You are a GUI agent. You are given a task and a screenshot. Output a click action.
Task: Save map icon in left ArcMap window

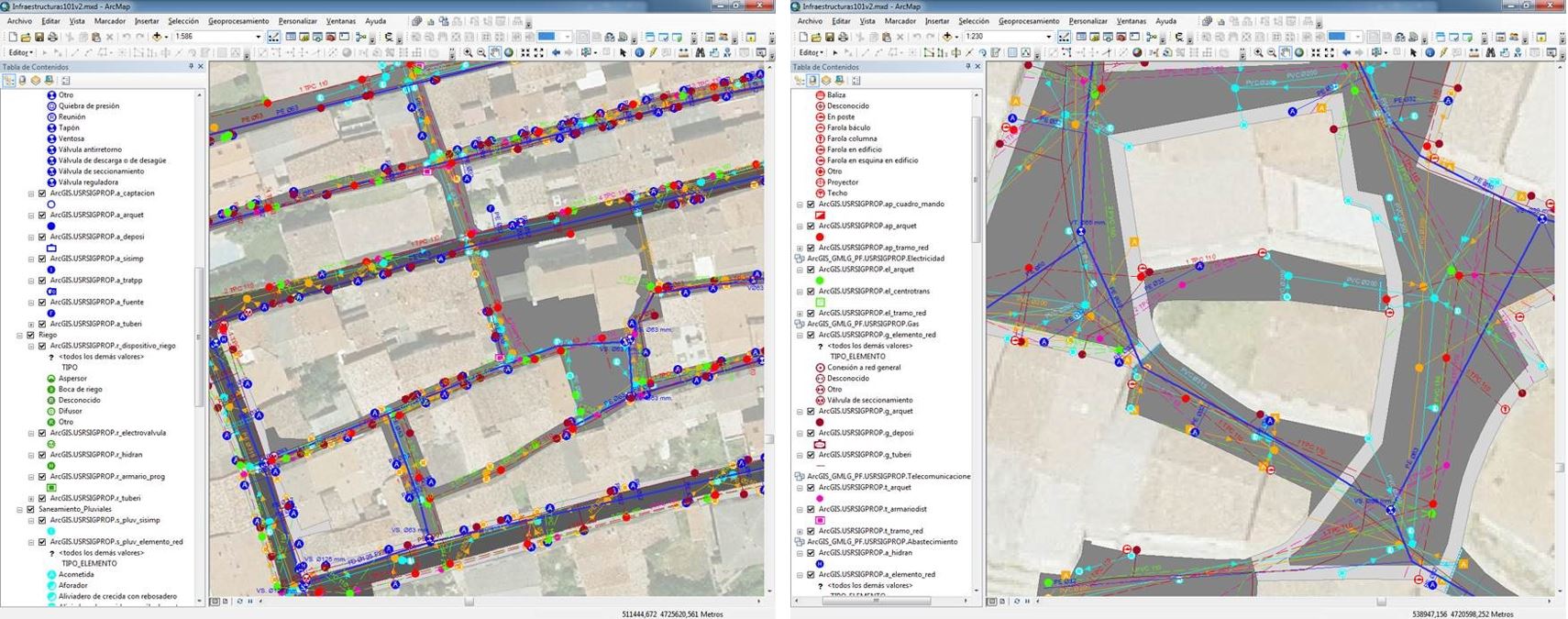coord(39,37)
